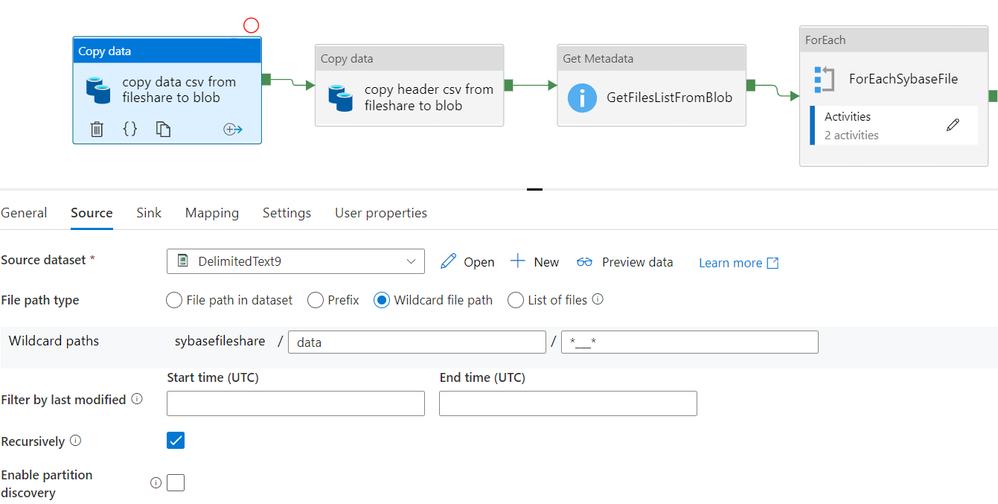The image size is (998, 504).
Task: Uncheck the Recursively checkbox
Action: point(176,440)
